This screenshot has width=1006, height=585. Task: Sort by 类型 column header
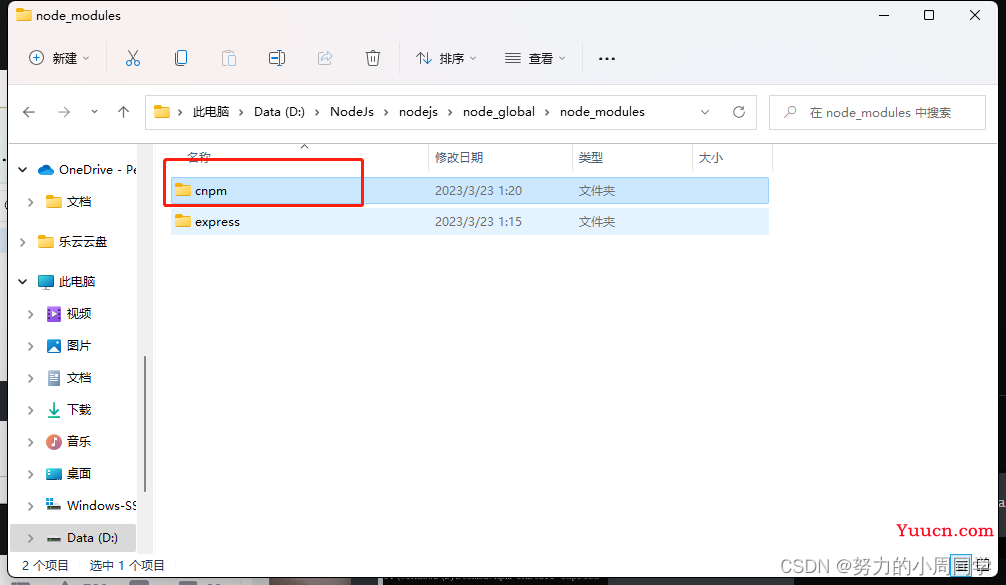tap(590, 158)
